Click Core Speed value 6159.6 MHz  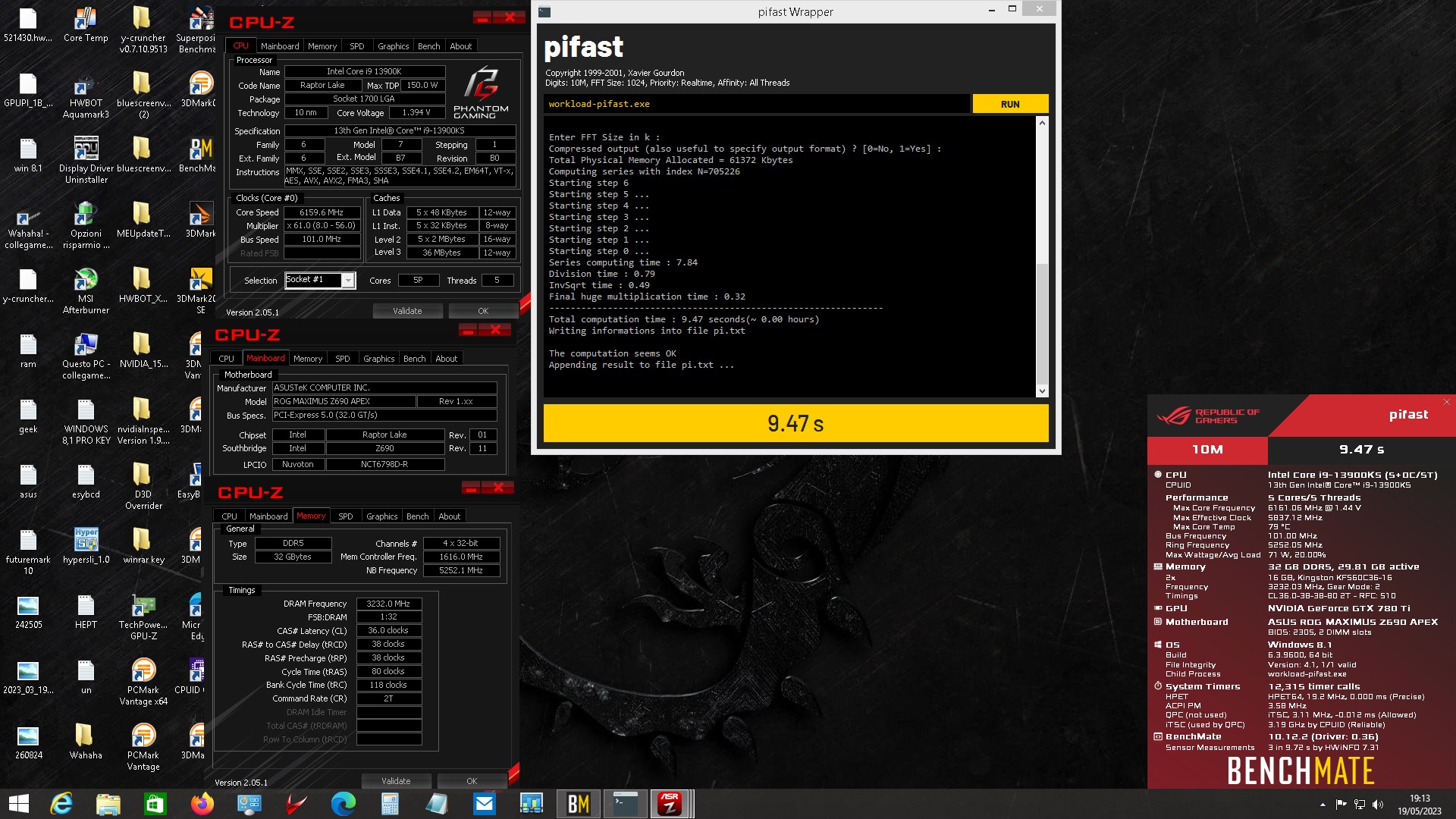tap(322, 212)
